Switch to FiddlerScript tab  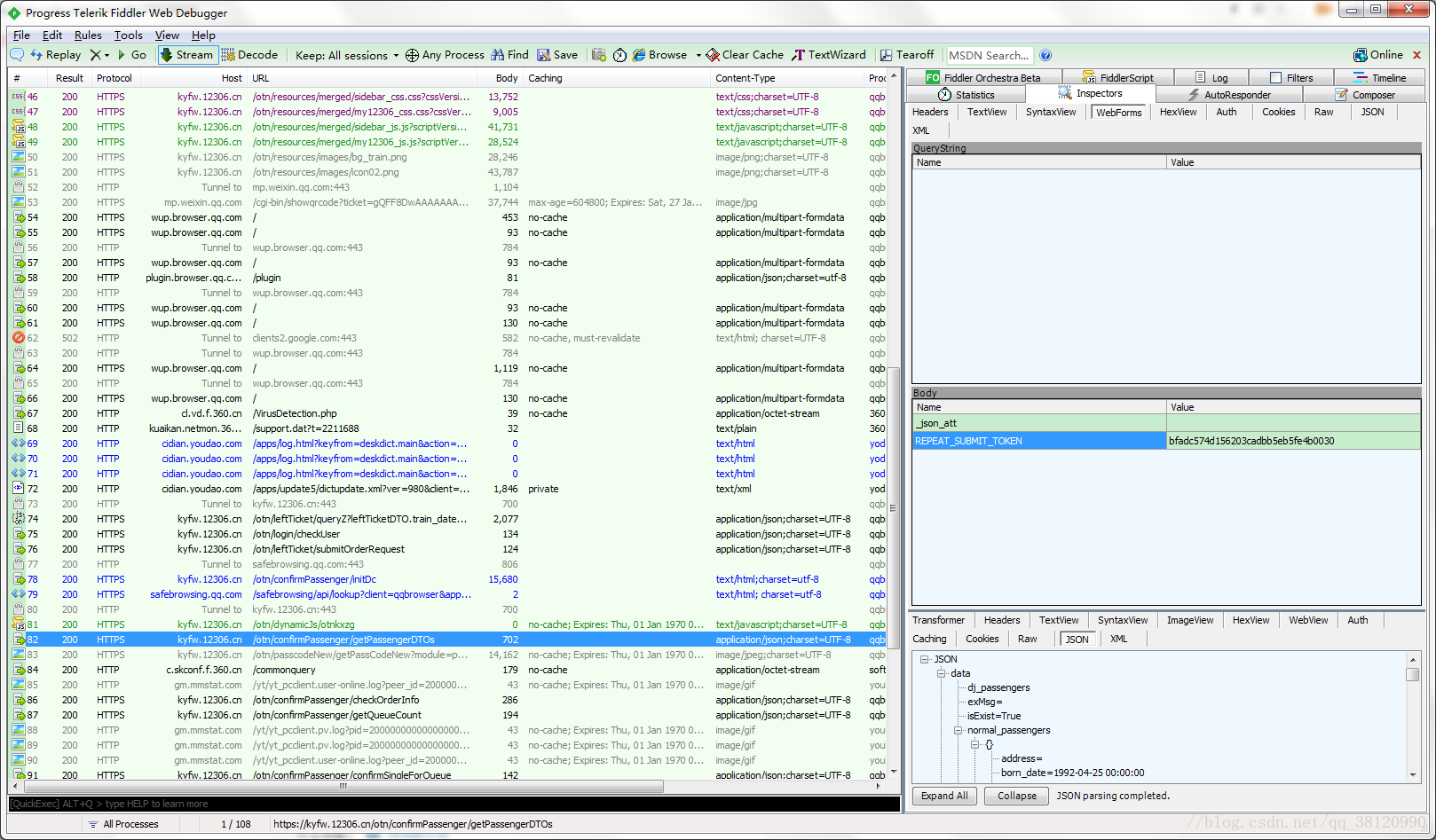click(x=1118, y=78)
